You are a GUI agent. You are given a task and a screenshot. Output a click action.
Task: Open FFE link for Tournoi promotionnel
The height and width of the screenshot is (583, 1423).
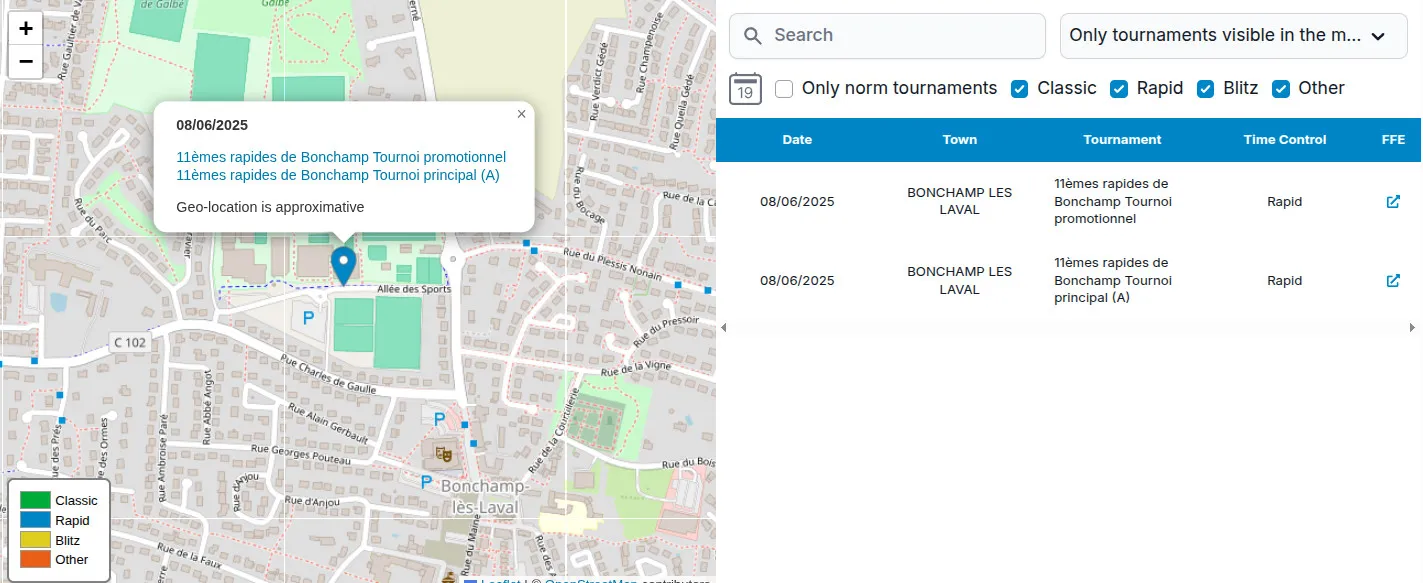1393,201
